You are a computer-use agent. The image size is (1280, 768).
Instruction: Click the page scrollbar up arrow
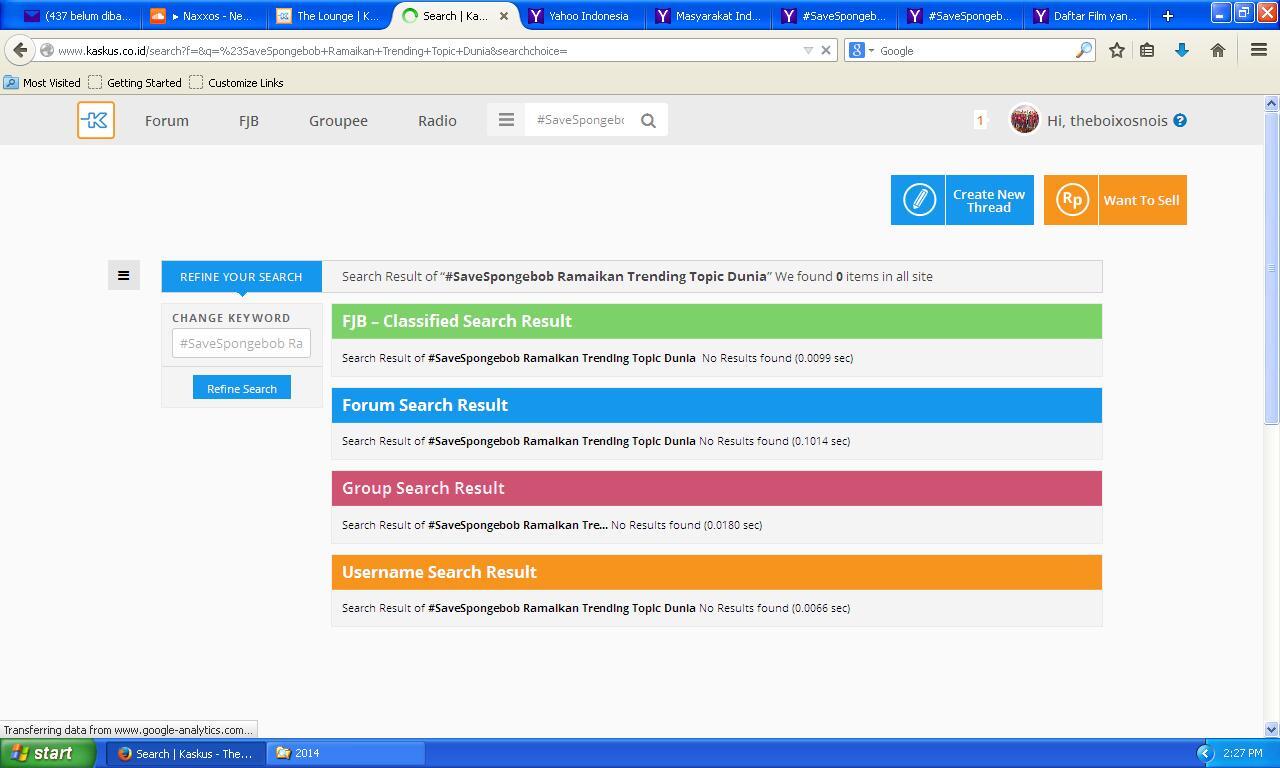coord(1272,103)
